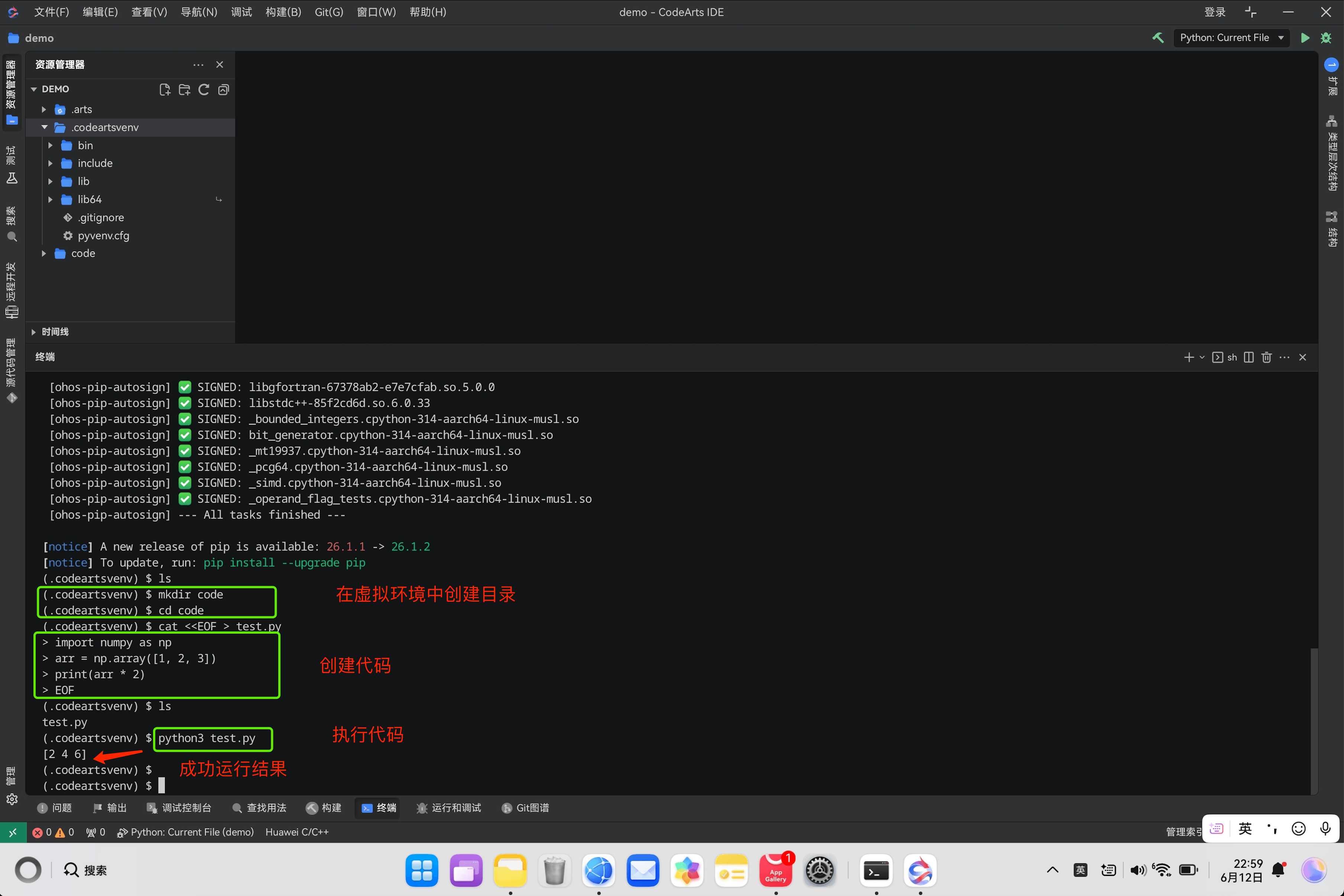
Task: Open the explorer more actions ellipsis
Action: 198,65
